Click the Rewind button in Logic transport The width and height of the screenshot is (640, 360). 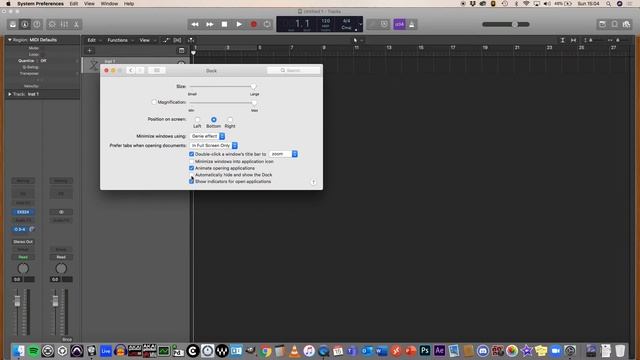[195, 24]
